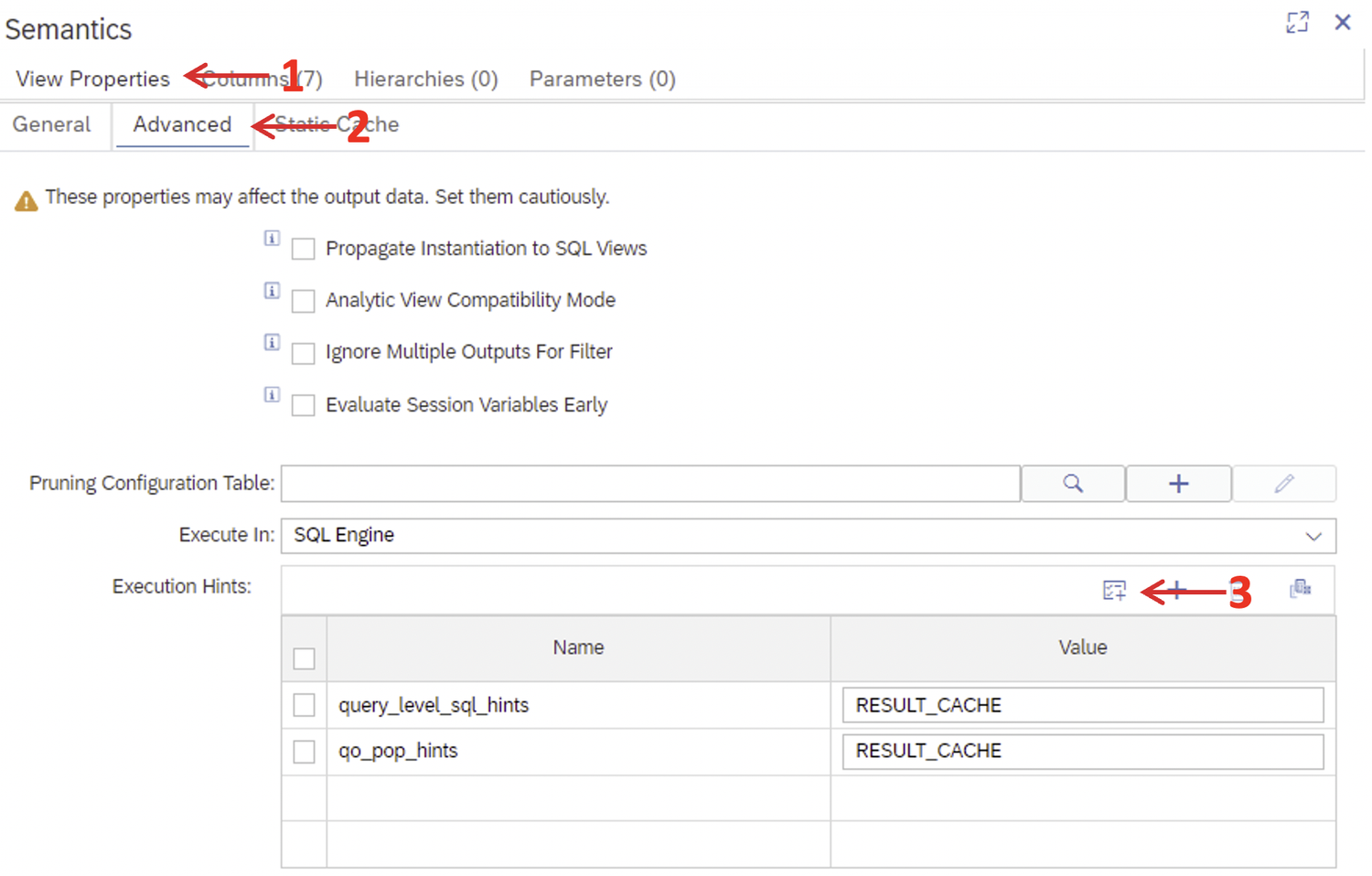
Task: Check Ignore Multiple Outputs For Filter
Action: click(303, 353)
